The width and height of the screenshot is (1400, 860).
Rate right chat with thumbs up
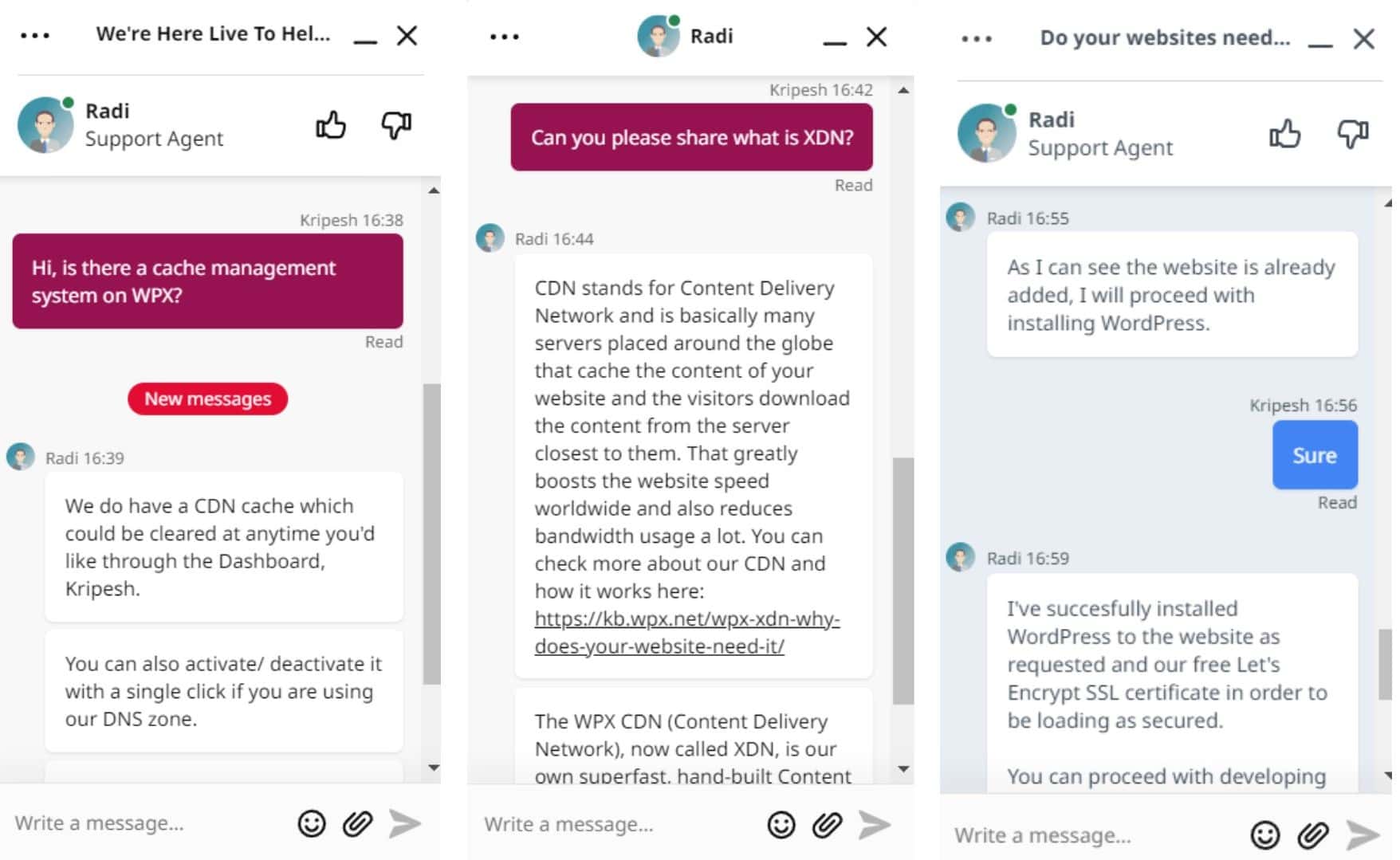point(1284,134)
